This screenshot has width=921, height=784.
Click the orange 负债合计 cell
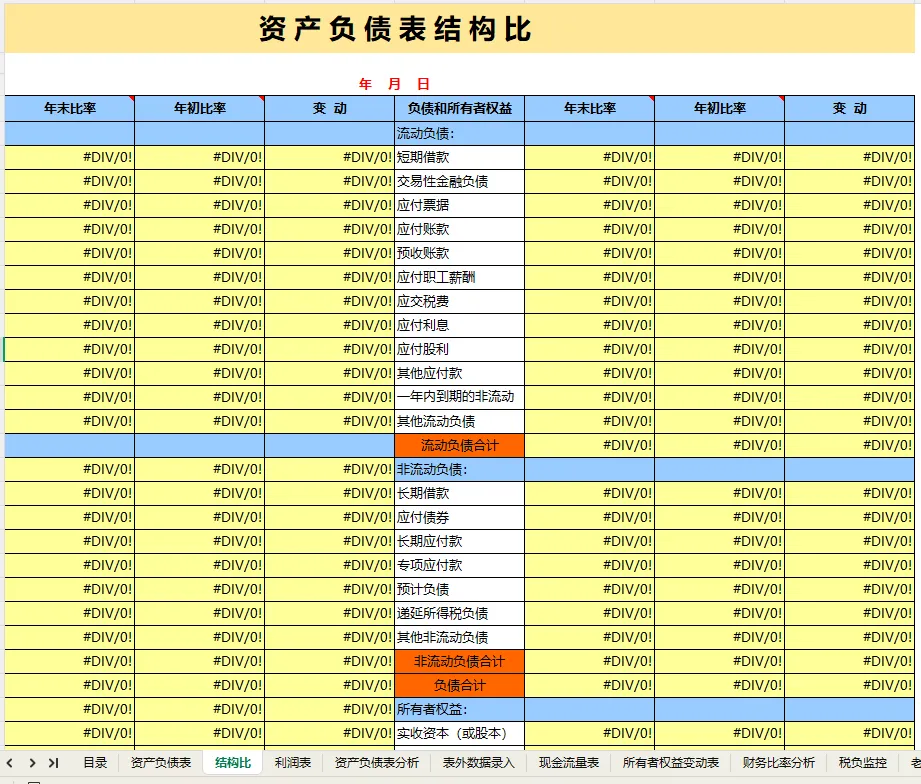pos(459,685)
